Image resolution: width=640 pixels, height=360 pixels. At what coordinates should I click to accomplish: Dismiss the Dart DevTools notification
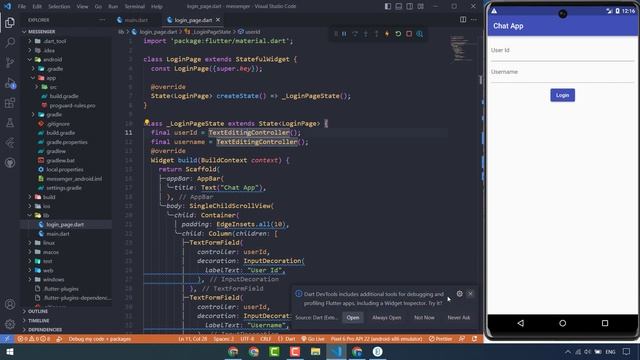click(470, 293)
